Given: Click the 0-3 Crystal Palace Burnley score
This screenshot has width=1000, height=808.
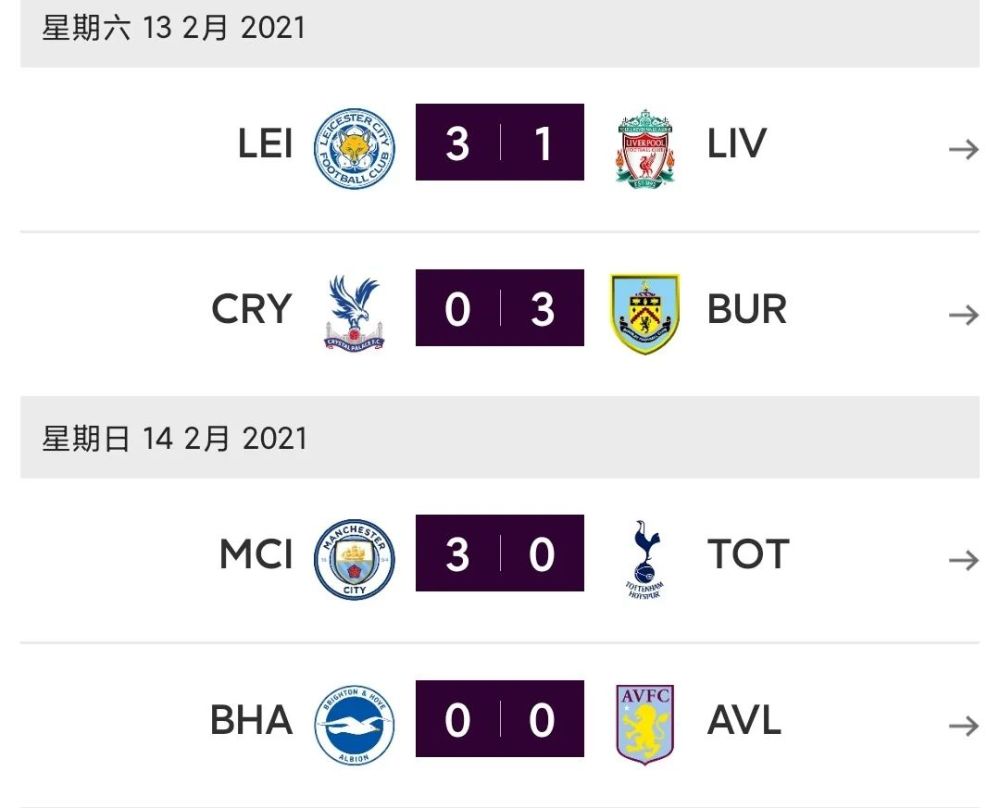Looking at the screenshot, I should (x=499, y=307).
